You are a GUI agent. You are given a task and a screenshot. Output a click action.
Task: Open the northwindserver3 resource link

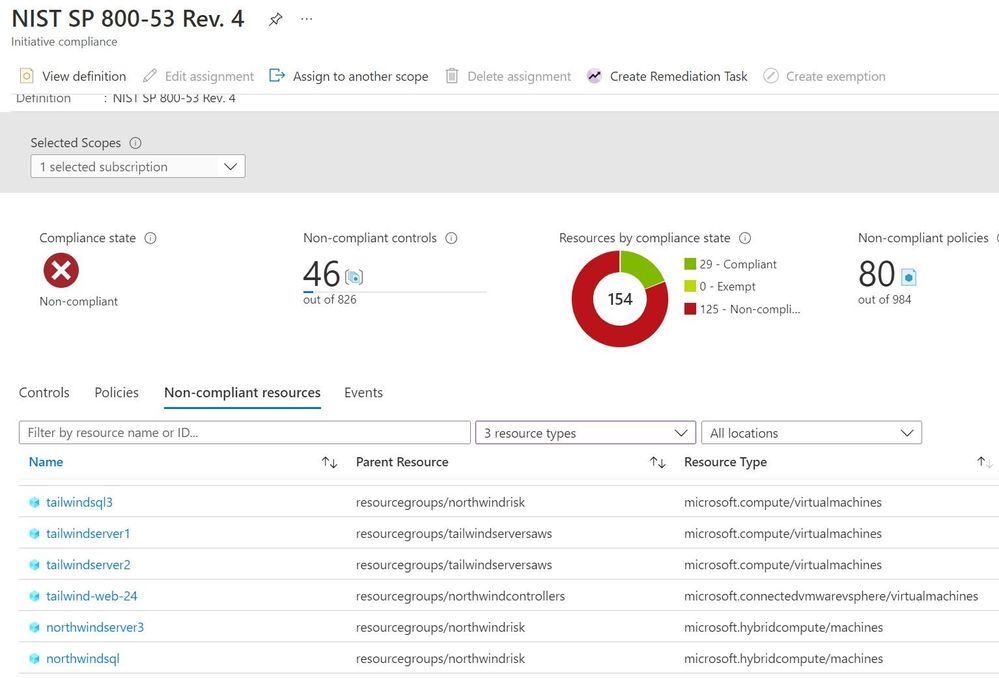[95, 627]
